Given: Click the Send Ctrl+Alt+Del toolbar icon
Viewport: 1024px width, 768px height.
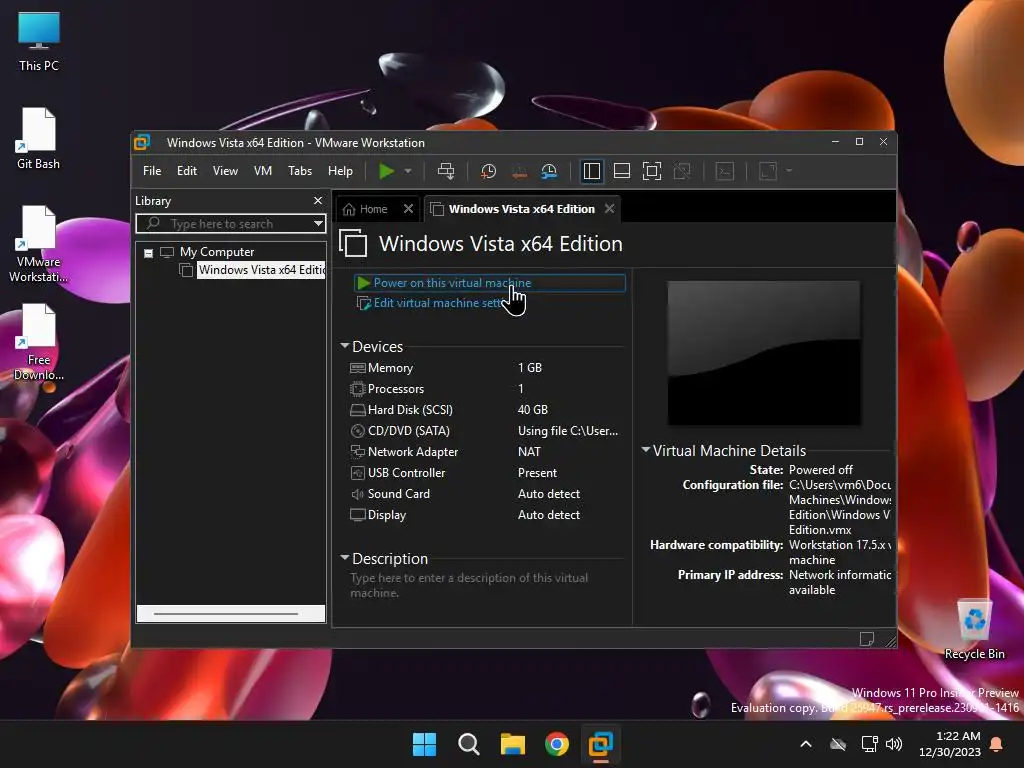Looking at the screenshot, I should click(x=446, y=171).
